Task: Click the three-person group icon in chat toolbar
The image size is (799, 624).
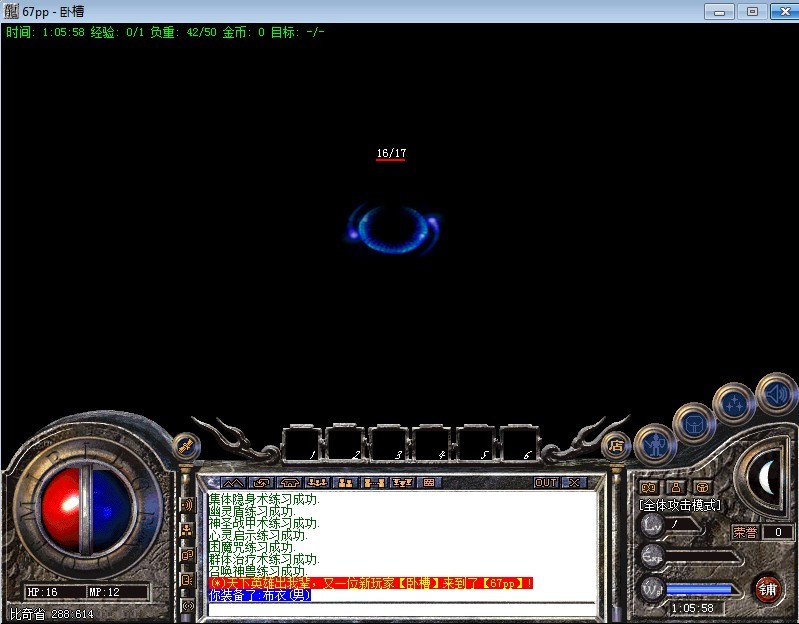Action: pyautogui.click(x=317, y=482)
